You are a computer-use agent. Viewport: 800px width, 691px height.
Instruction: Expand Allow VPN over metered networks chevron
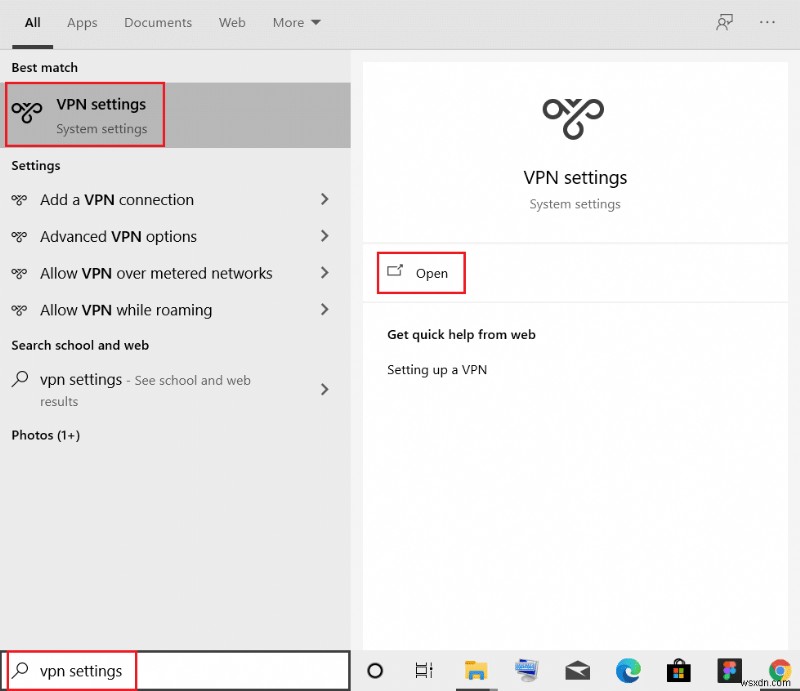click(x=324, y=273)
